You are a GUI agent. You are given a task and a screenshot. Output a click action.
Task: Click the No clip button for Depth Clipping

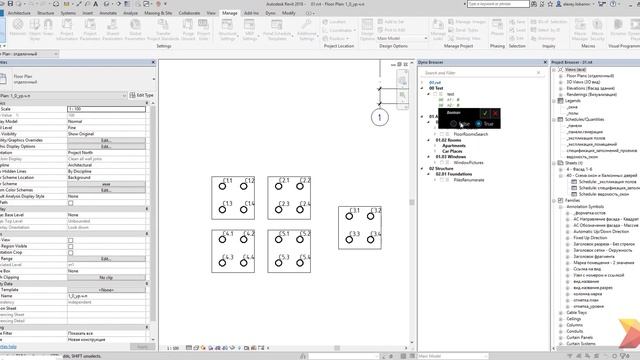(106, 278)
